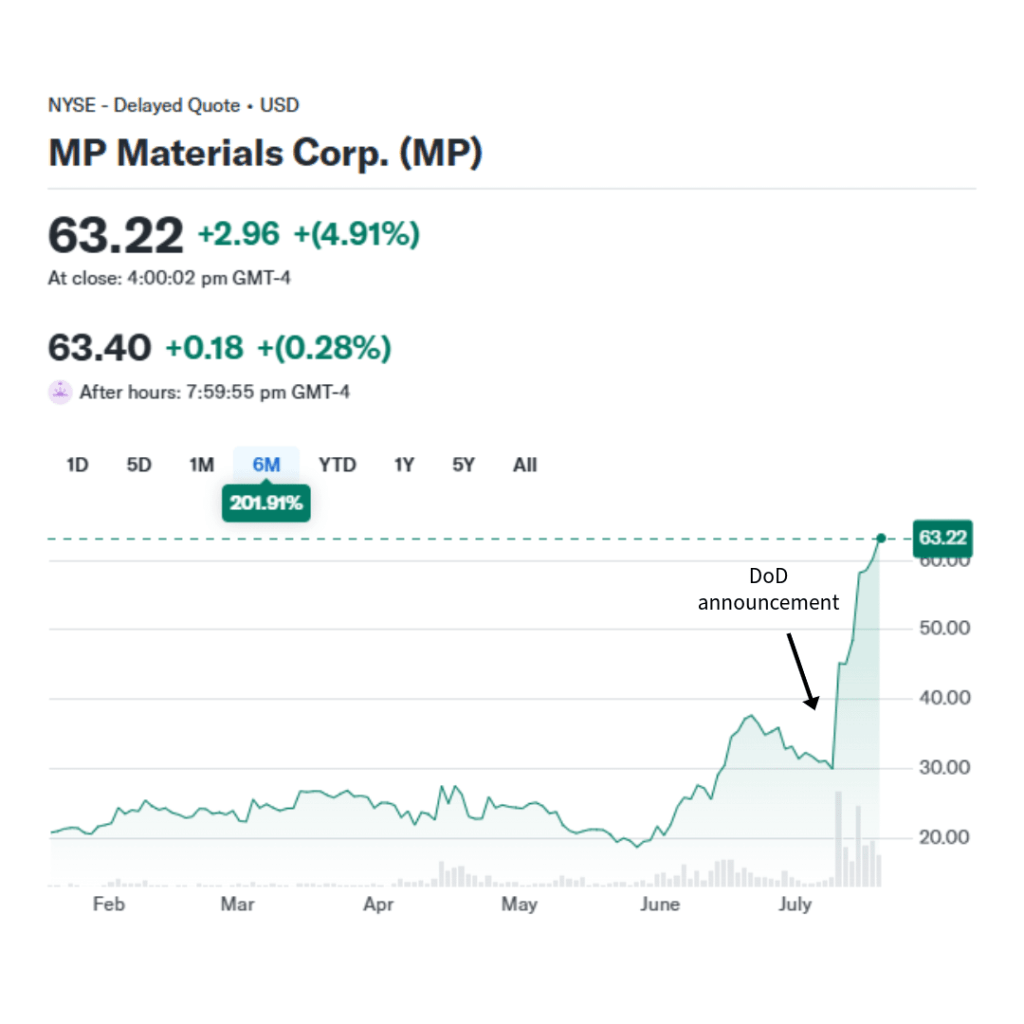Select the 5D time range tab
This screenshot has width=1024, height=1024.
click(139, 464)
